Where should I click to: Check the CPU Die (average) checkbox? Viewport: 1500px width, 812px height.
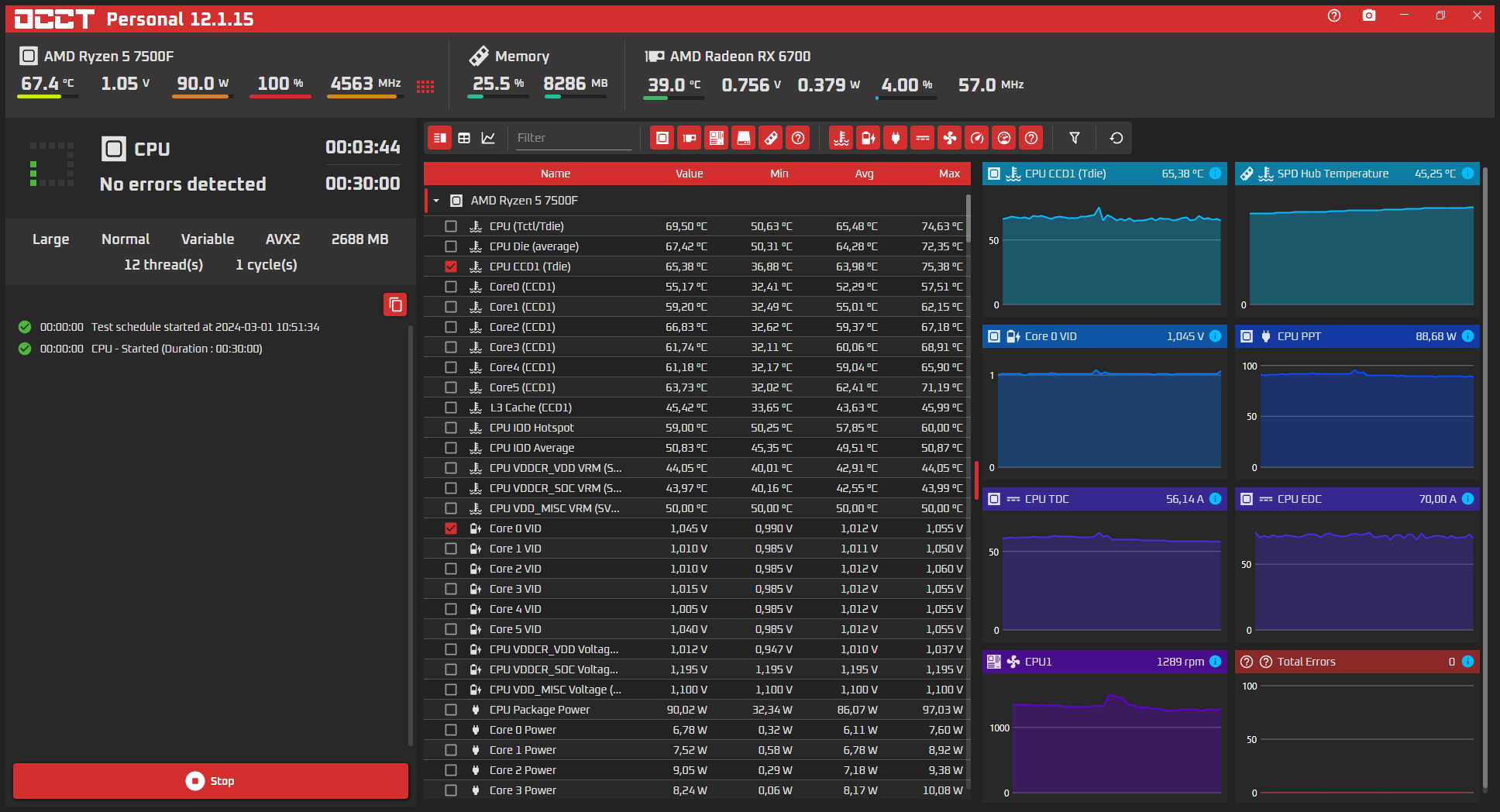click(451, 246)
